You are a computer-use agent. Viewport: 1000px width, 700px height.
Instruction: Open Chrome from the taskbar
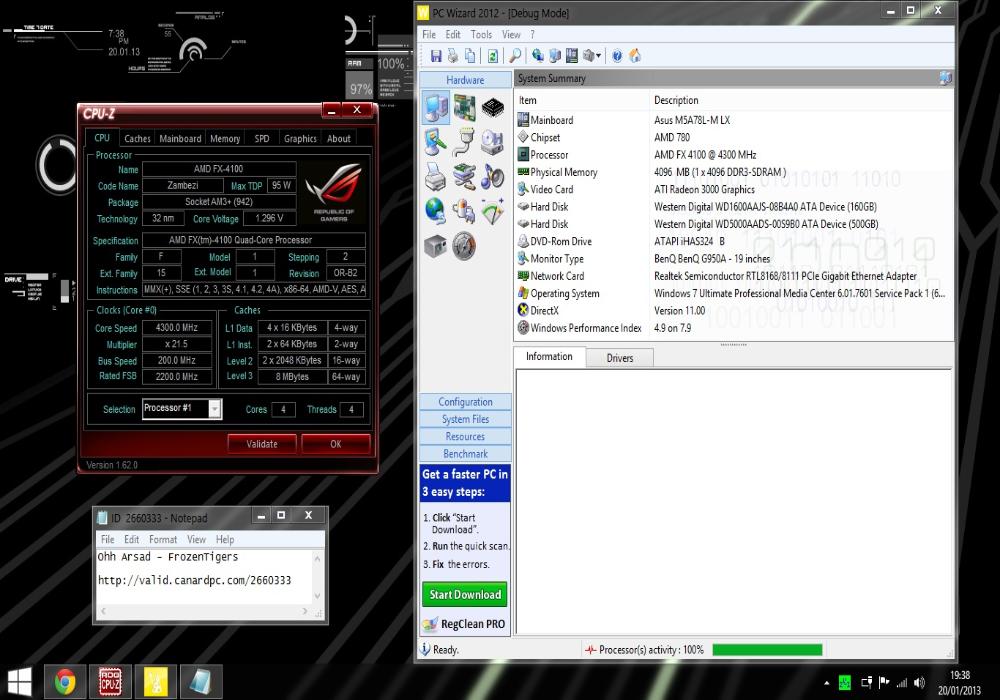tap(64, 682)
